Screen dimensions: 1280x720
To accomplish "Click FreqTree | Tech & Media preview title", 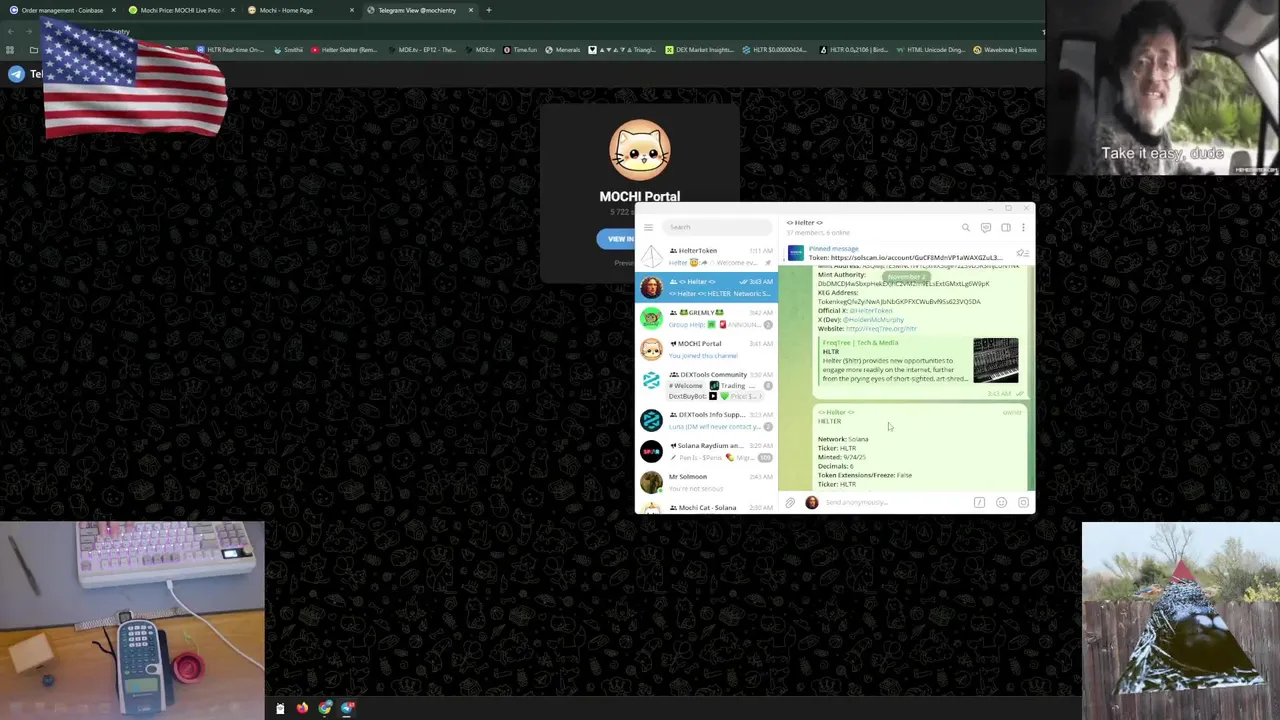I will [x=860, y=343].
